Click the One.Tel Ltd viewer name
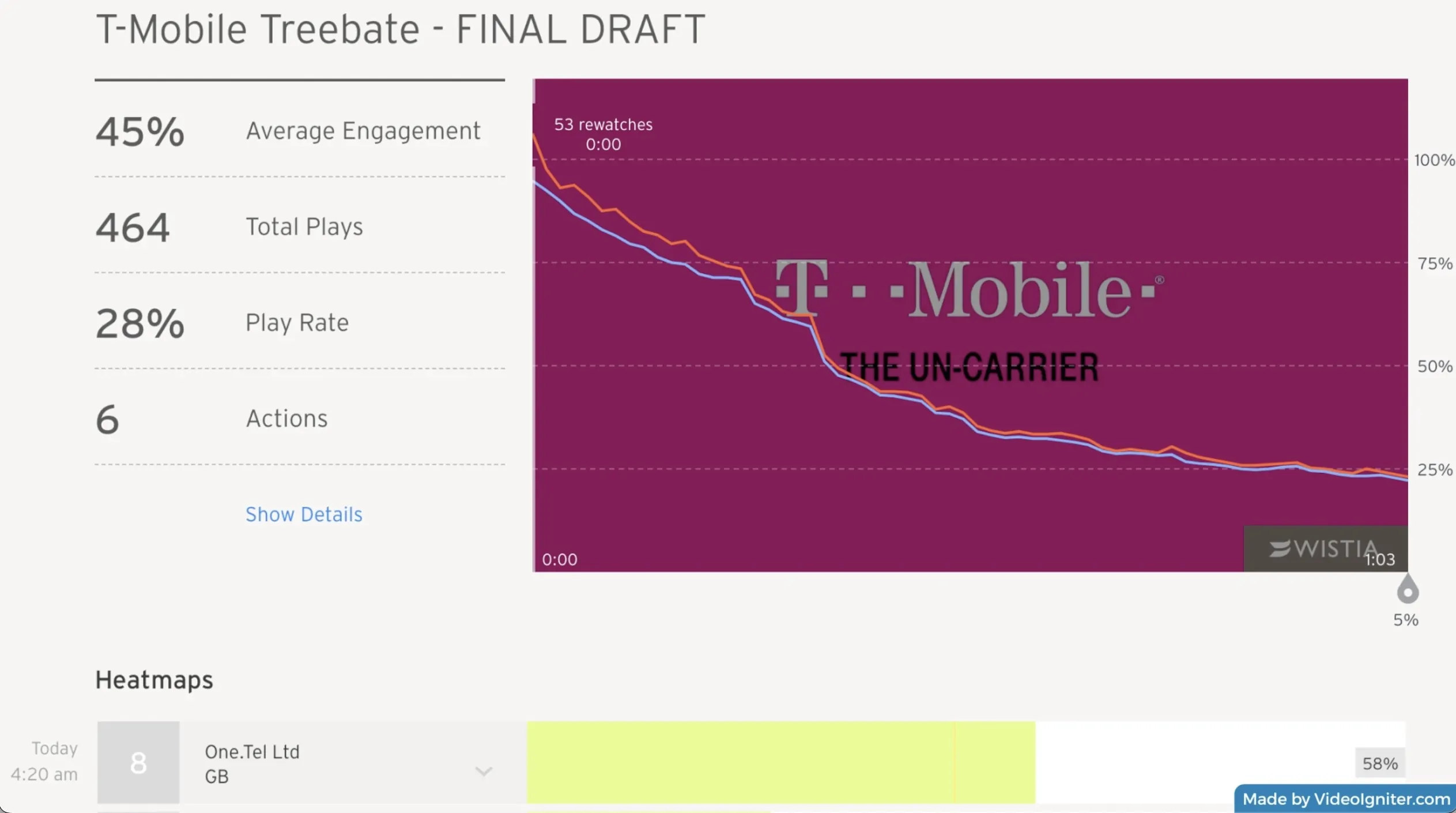 [252, 752]
